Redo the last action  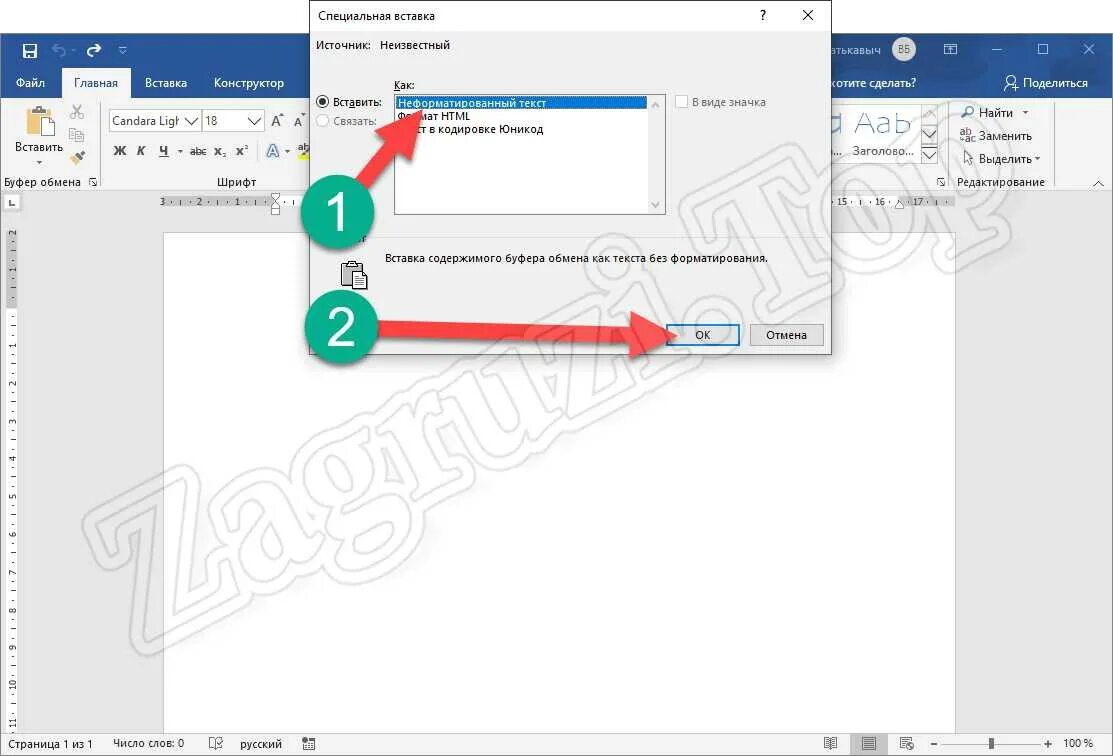[x=93, y=50]
